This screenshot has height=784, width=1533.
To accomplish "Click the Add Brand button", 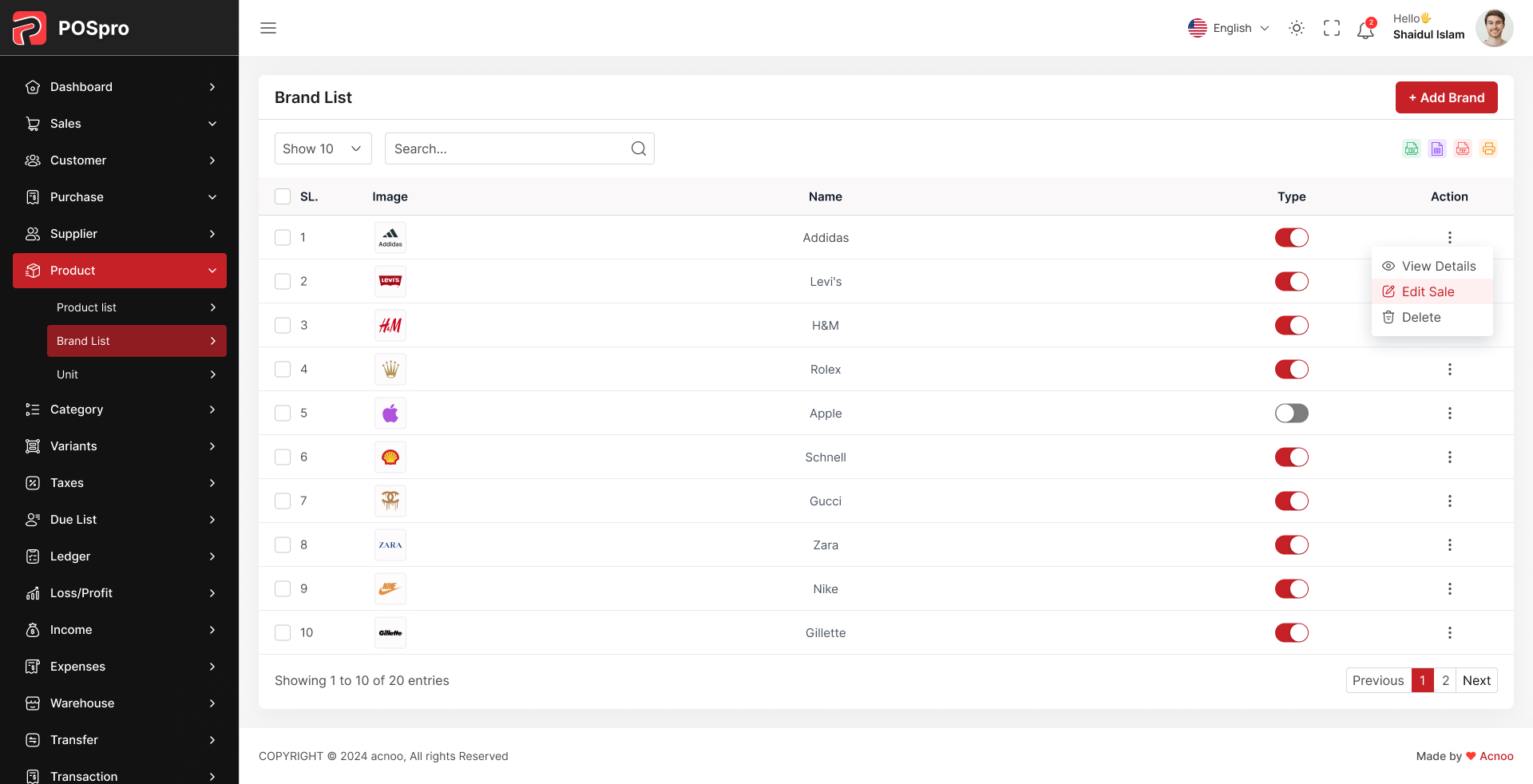I will click(x=1446, y=97).
